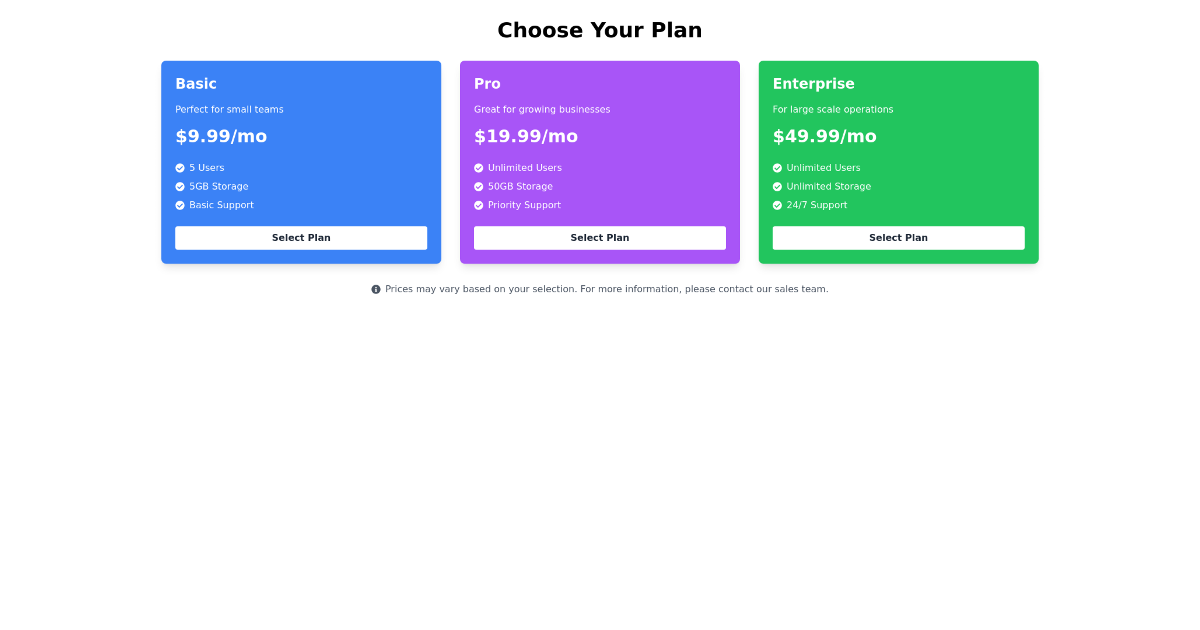Click the $19.99/mo price text
The image size is (1200, 630).
[526, 136]
